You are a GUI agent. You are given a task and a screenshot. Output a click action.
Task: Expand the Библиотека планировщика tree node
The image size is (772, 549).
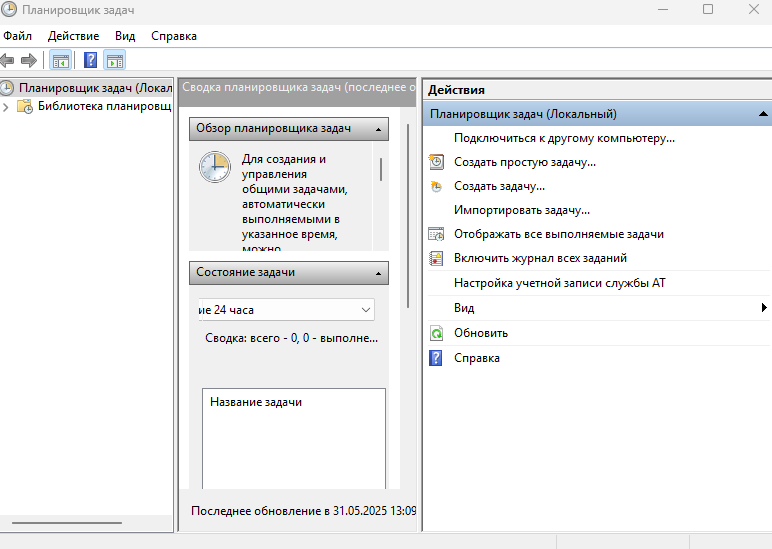[x=6, y=107]
